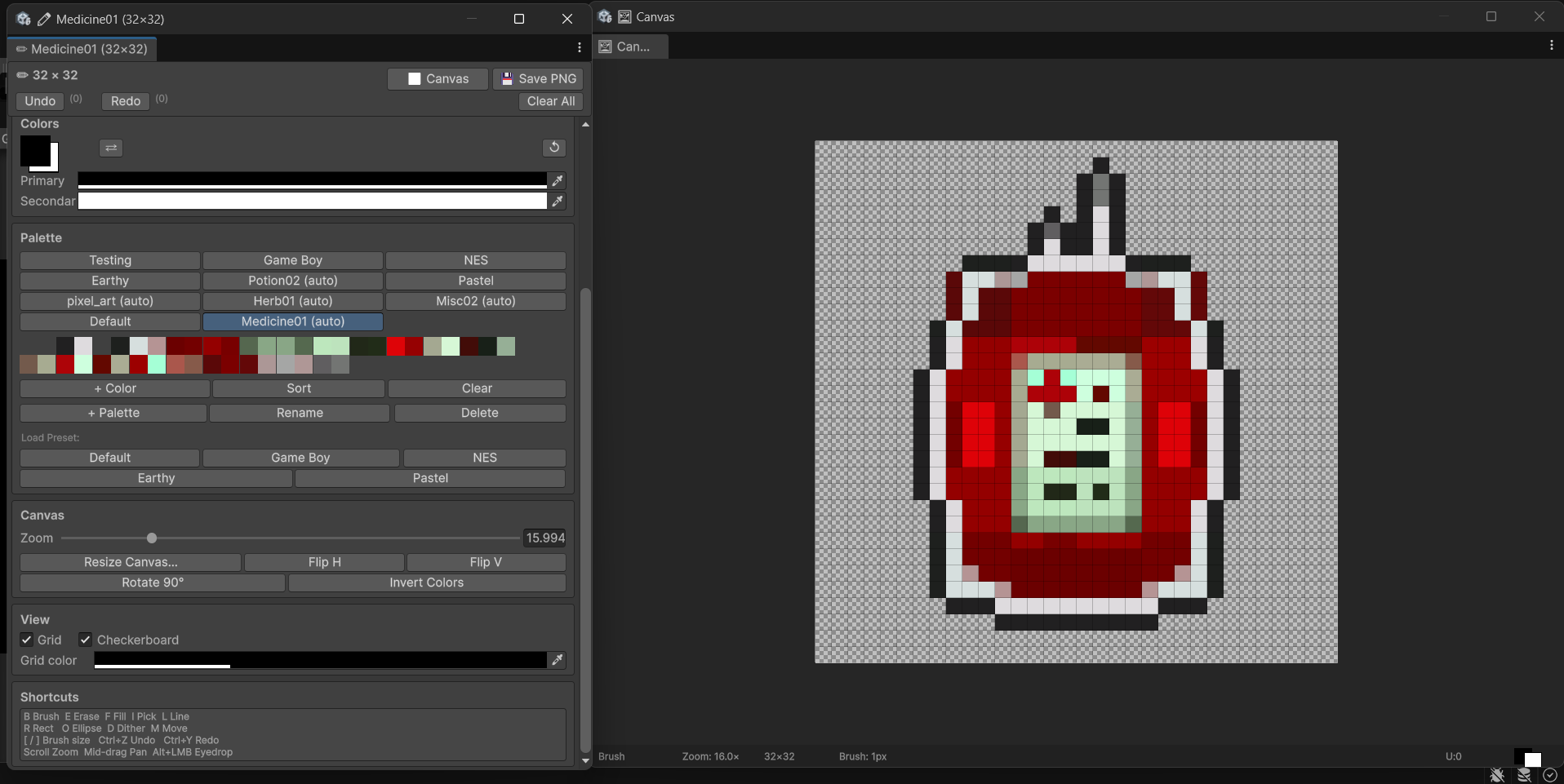Load the NES preset
This screenshot has height=784, width=1564.
click(x=485, y=458)
